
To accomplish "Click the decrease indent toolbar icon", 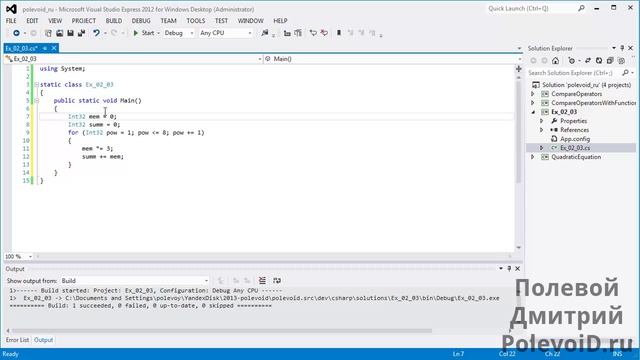I will [x=287, y=33].
